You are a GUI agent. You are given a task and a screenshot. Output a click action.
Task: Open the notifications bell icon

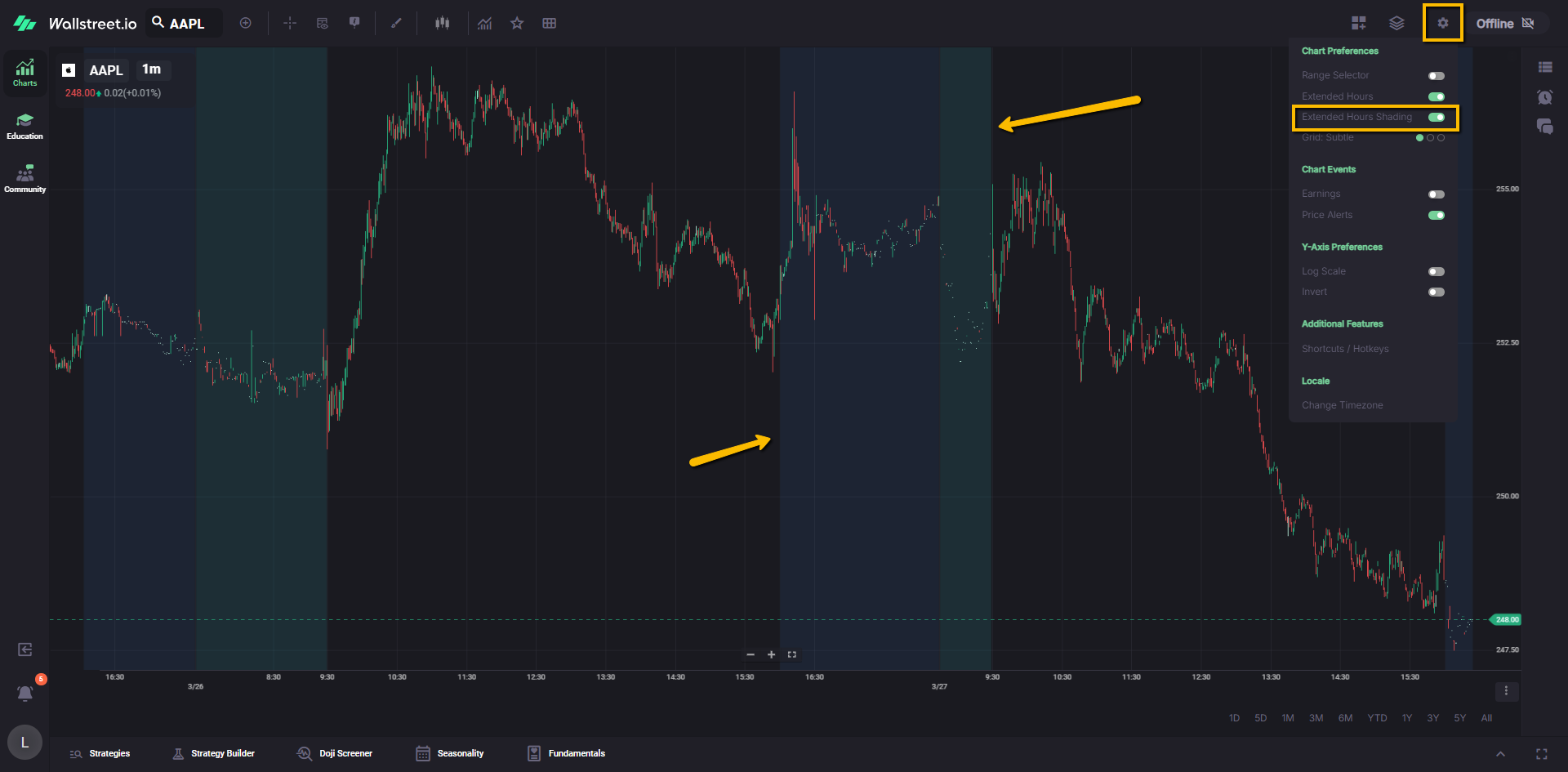[25, 694]
